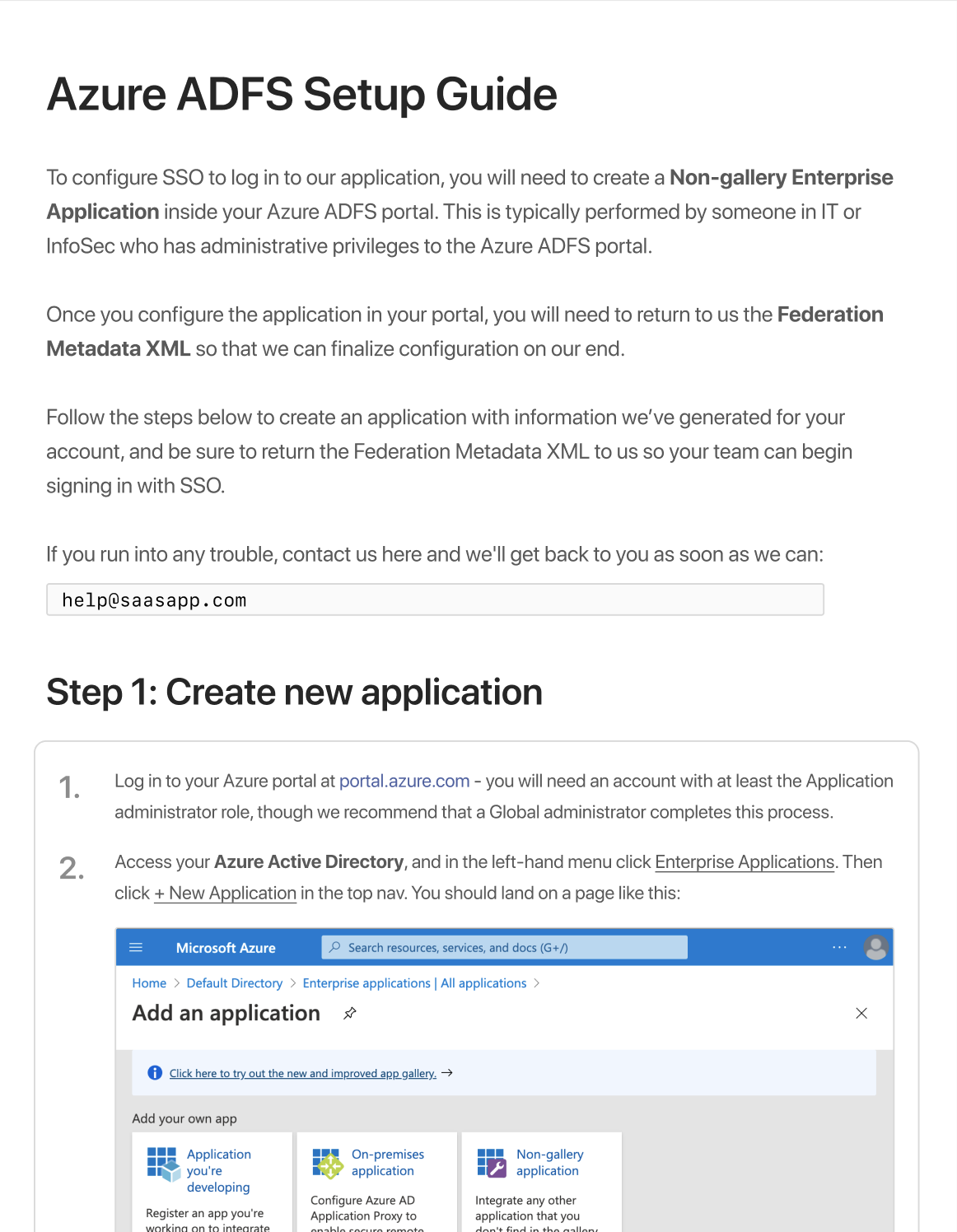Click the magnifier icon in the Azure search
Screen dimensions: 957x1232
335,948
